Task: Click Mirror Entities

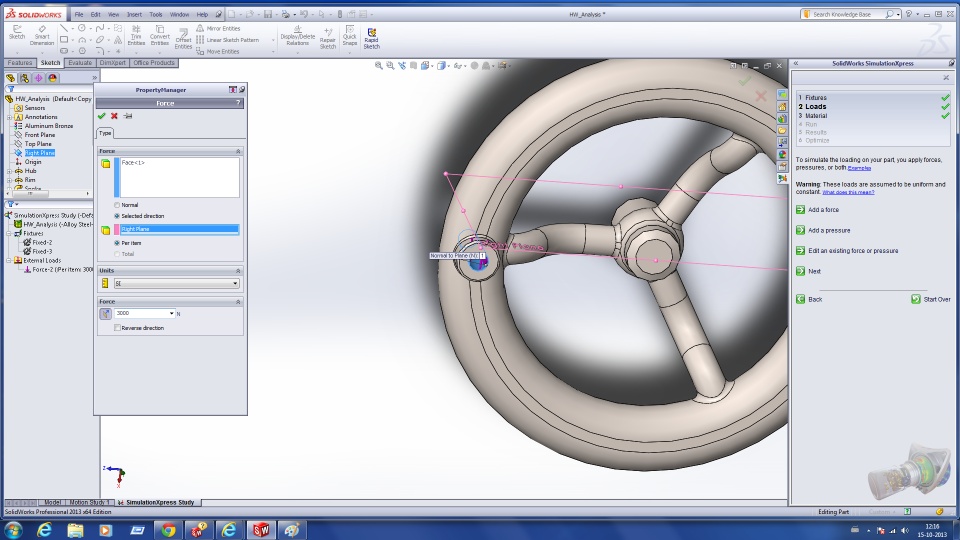Action: pos(218,28)
